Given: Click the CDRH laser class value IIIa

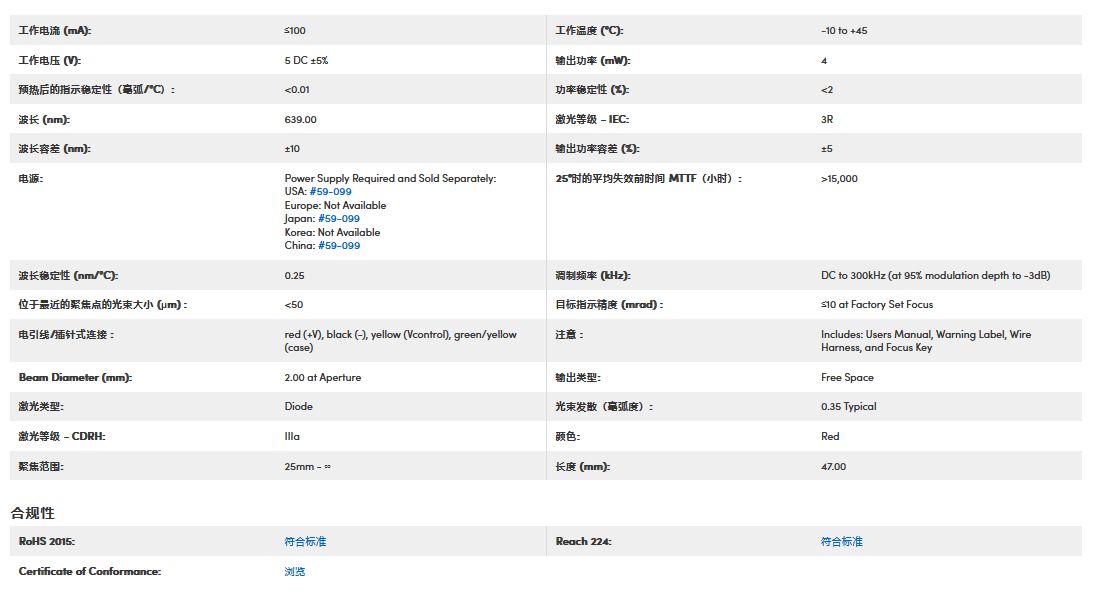Looking at the screenshot, I should point(292,437).
